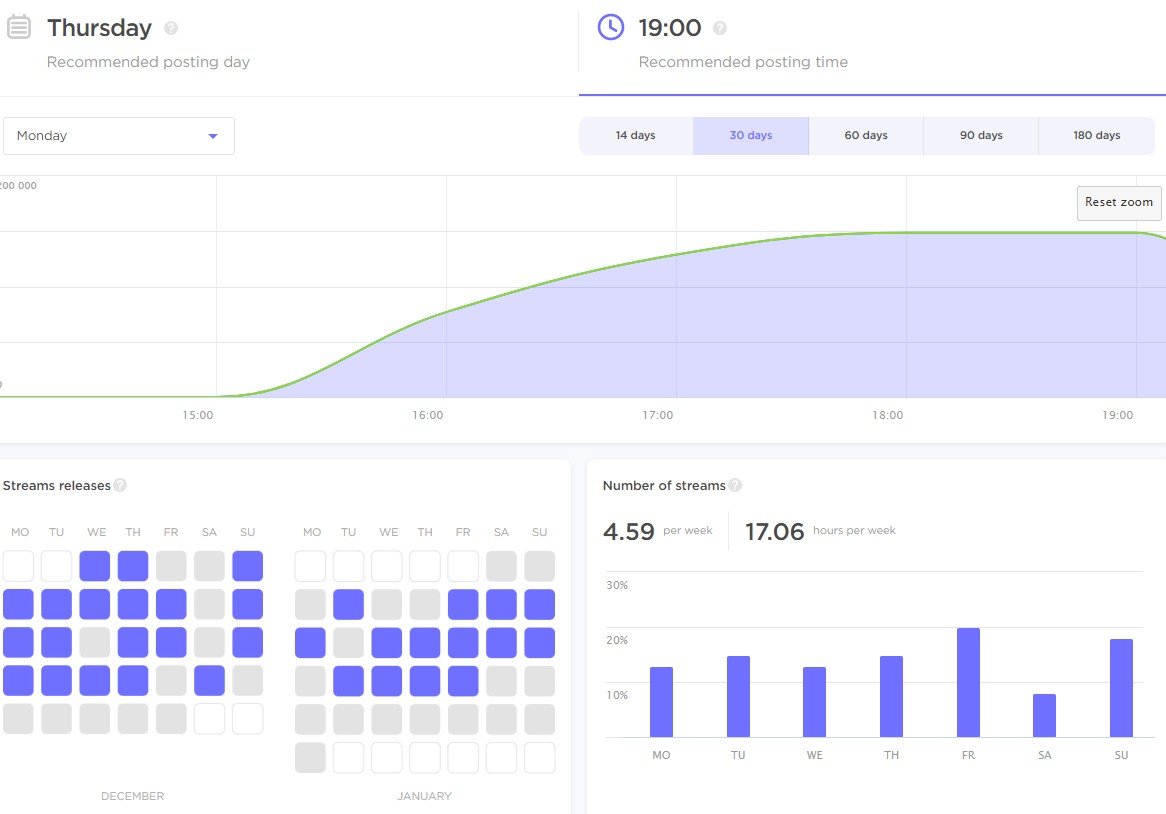Image resolution: width=1166 pixels, height=814 pixels.
Task: Click the Monday bar in streams chart
Action: [x=661, y=702]
